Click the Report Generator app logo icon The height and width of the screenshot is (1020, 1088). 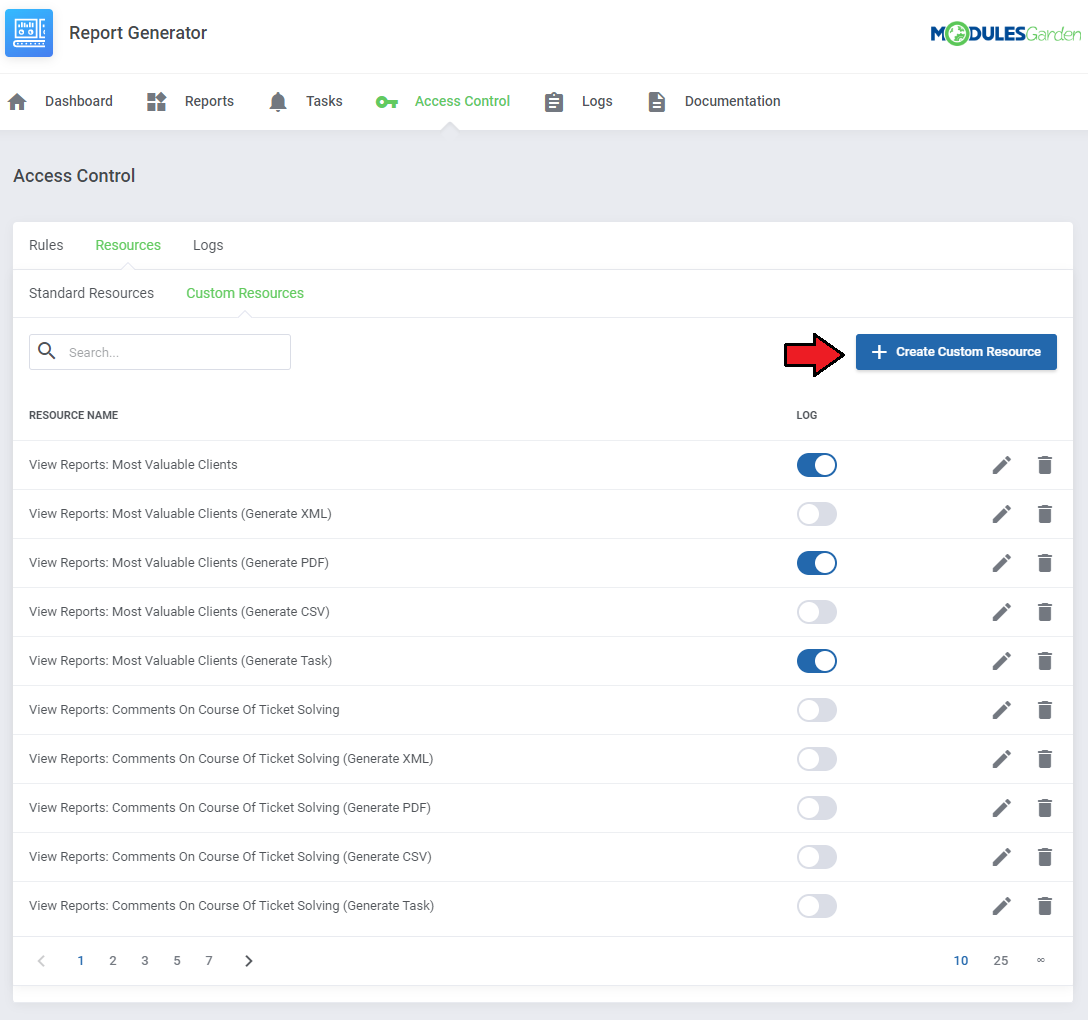tap(29, 33)
